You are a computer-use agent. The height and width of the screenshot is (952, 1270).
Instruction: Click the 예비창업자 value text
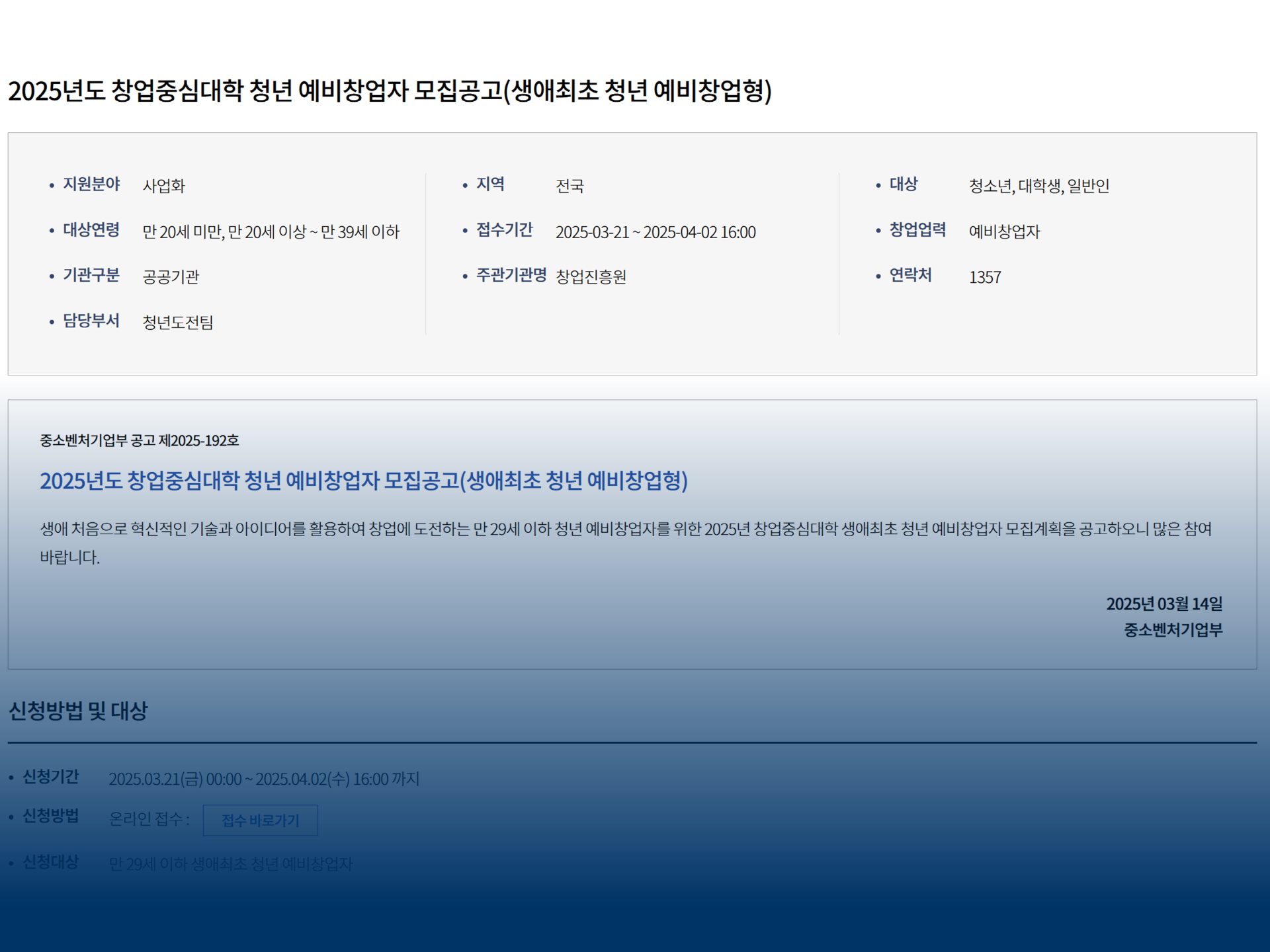(x=1004, y=232)
